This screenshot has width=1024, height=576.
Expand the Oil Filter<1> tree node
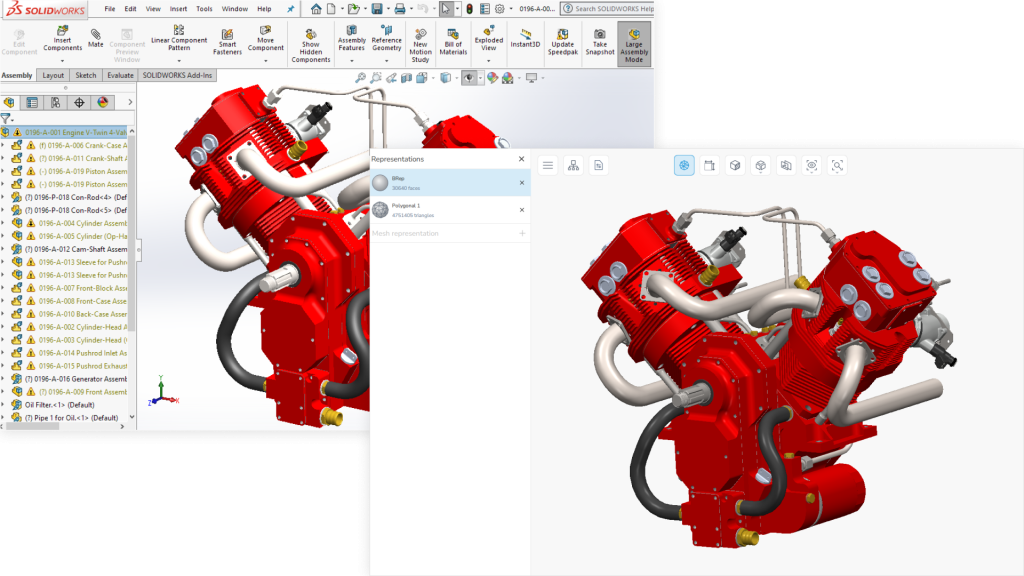(x=3, y=405)
